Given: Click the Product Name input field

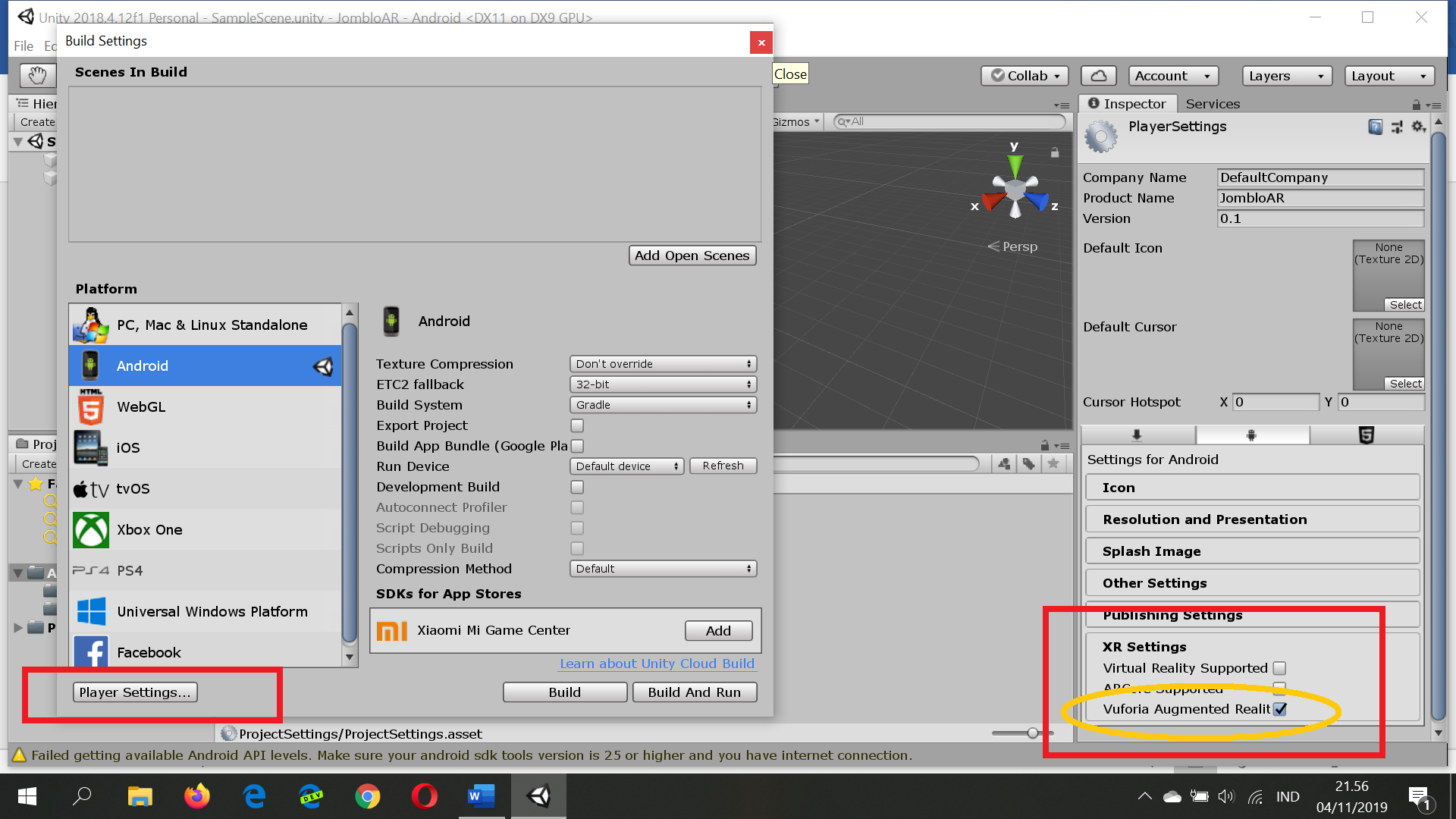Looking at the screenshot, I should point(1319,198).
